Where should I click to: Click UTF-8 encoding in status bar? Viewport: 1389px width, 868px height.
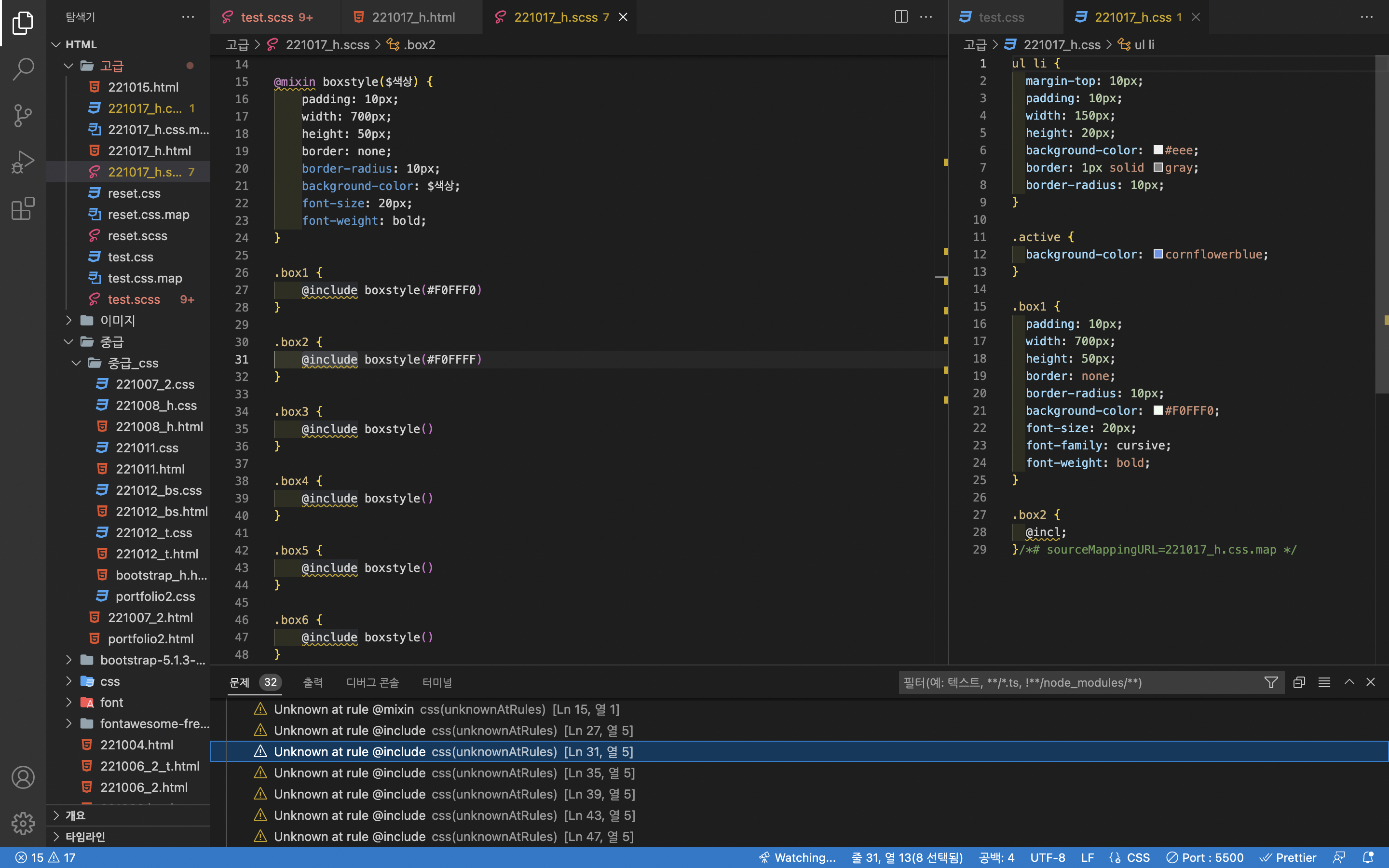point(1048,858)
